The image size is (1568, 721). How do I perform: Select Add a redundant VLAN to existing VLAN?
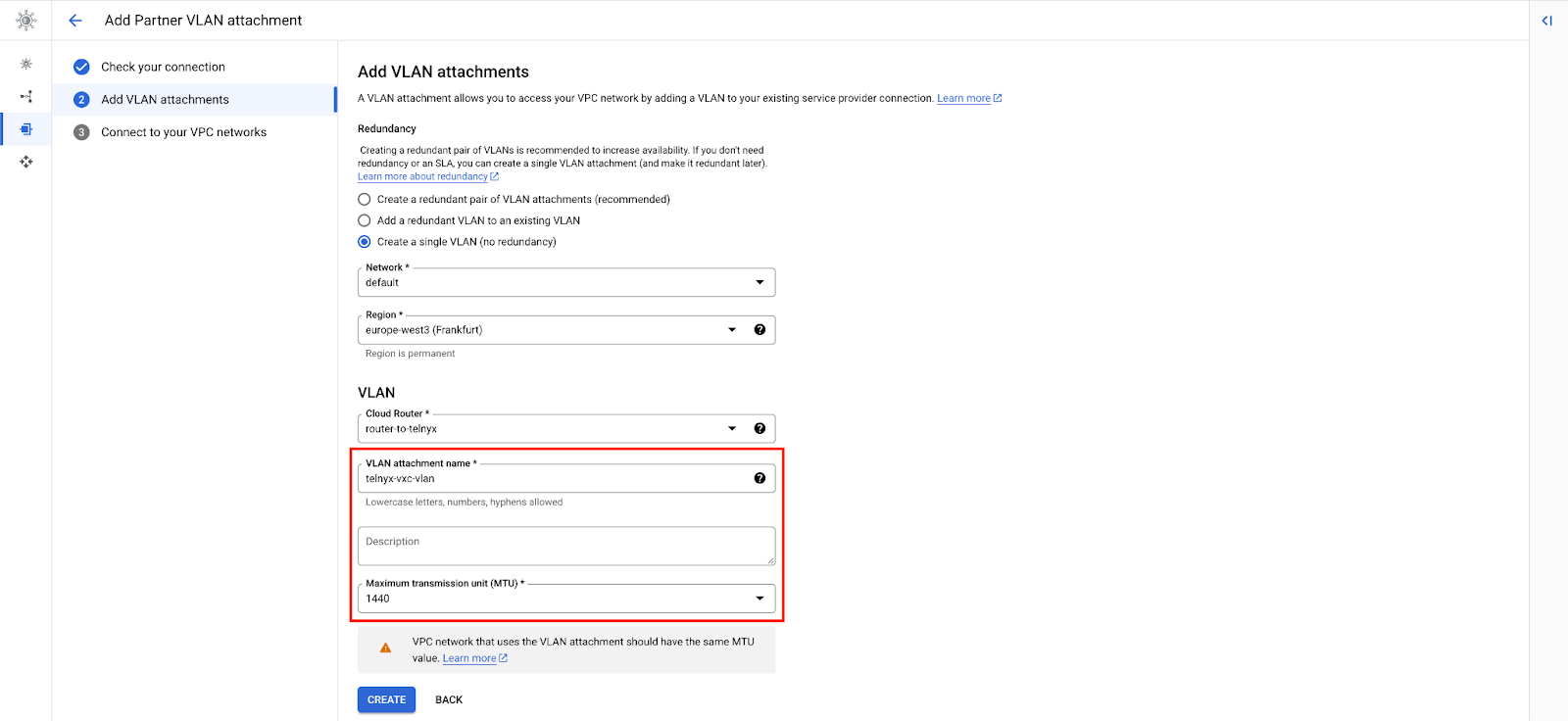[x=365, y=220]
